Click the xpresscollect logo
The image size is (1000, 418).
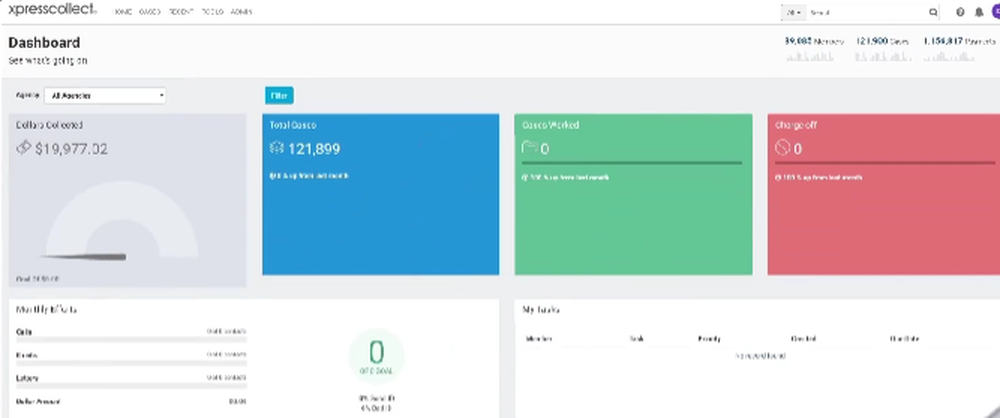coord(52,10)
